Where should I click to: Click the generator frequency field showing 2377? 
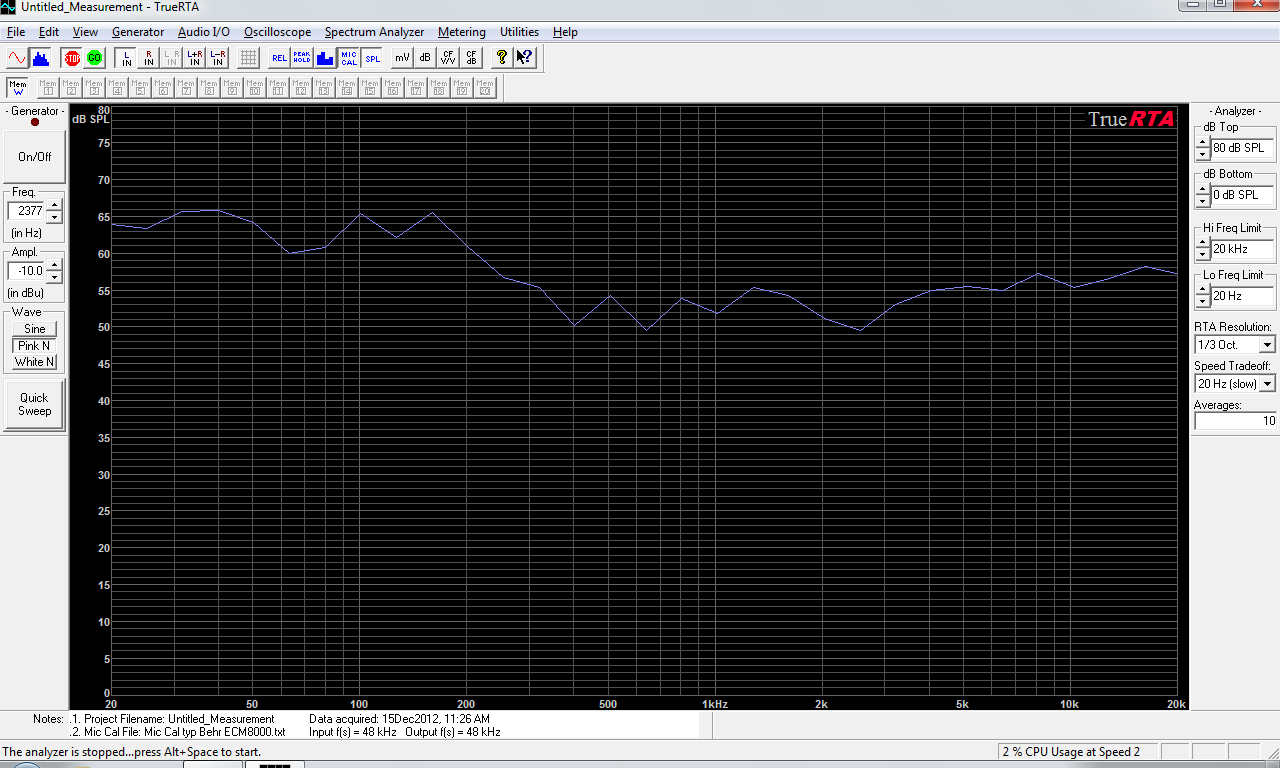click(x=27, y=211)
